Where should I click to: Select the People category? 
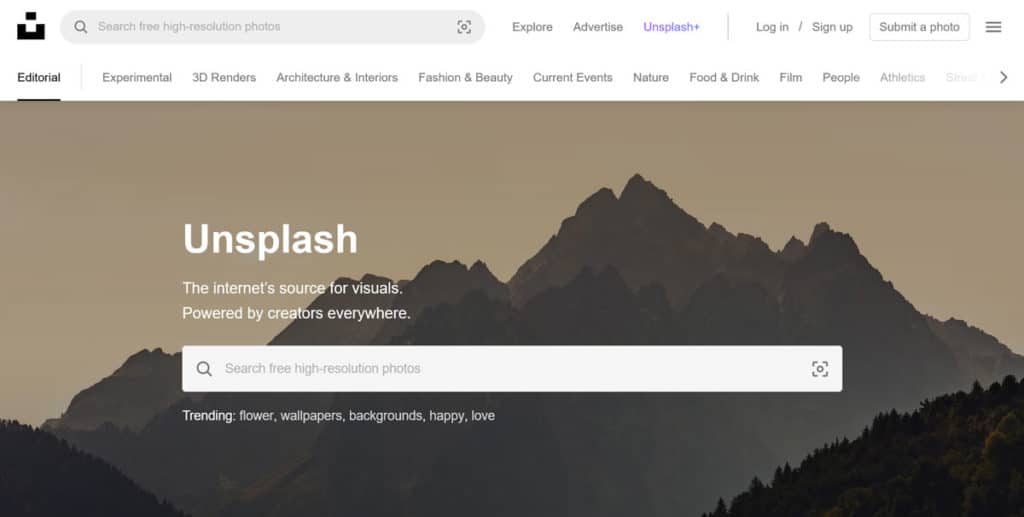click(841, 77)
